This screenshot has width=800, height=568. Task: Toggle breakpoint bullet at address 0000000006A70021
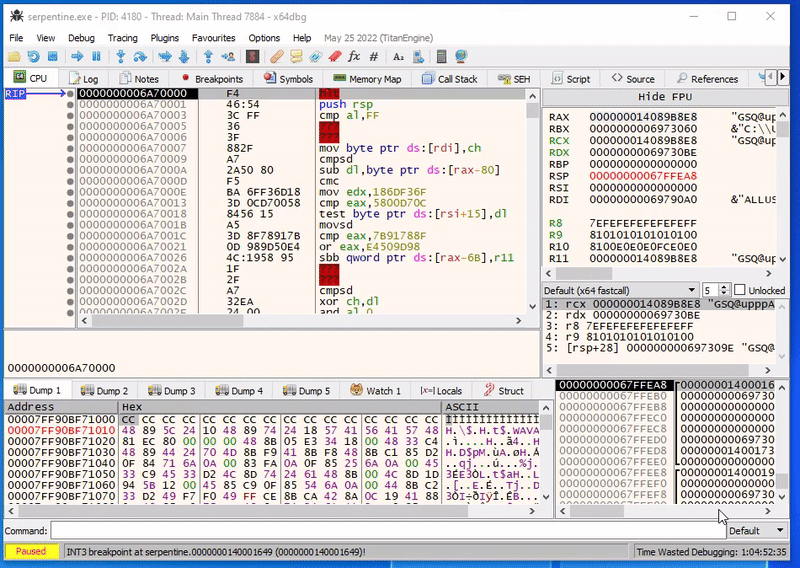pos(70,246)
